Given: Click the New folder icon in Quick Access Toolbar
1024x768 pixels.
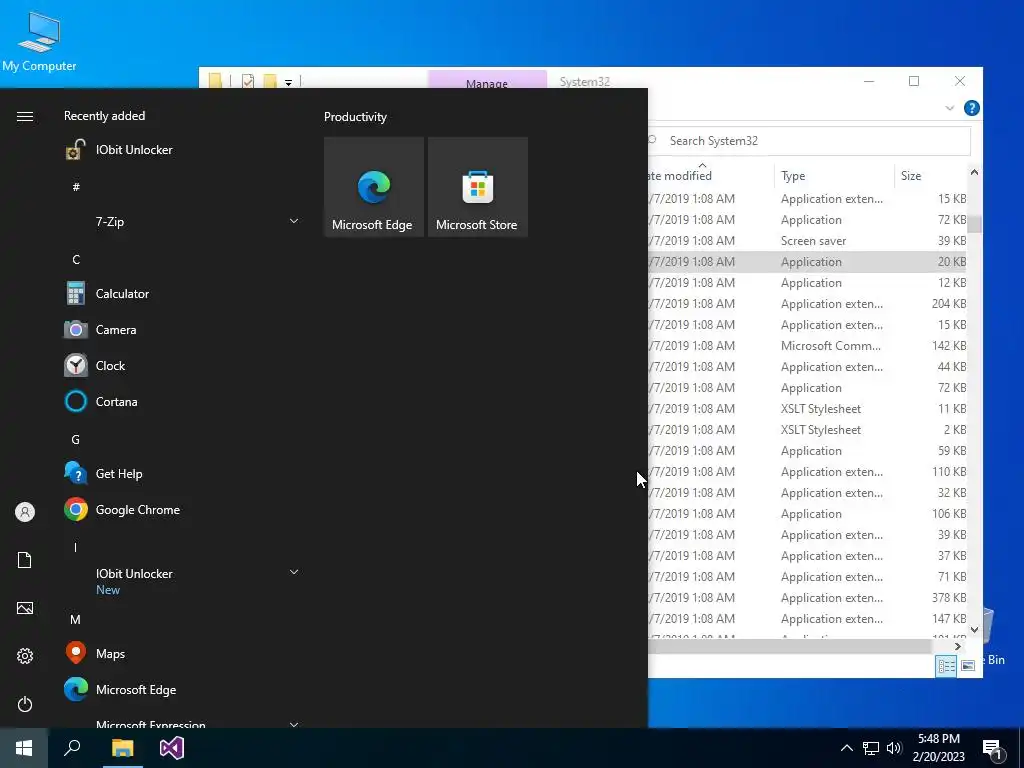Looking at the screenshot, I should pyautogui.click(x=270, y=82).
